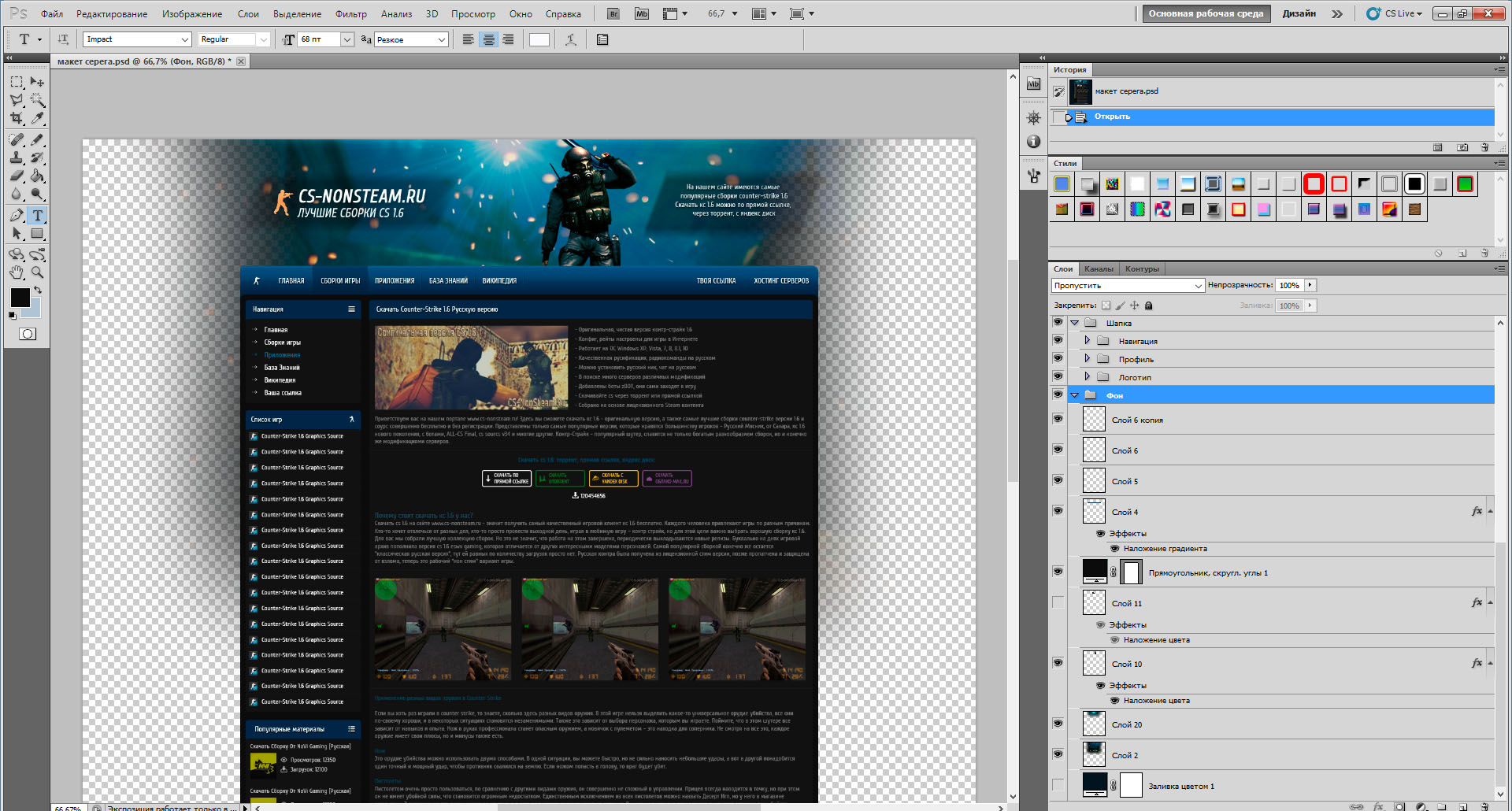
Task: Activate the Magic Wand tool
Action: pos(37,100)
